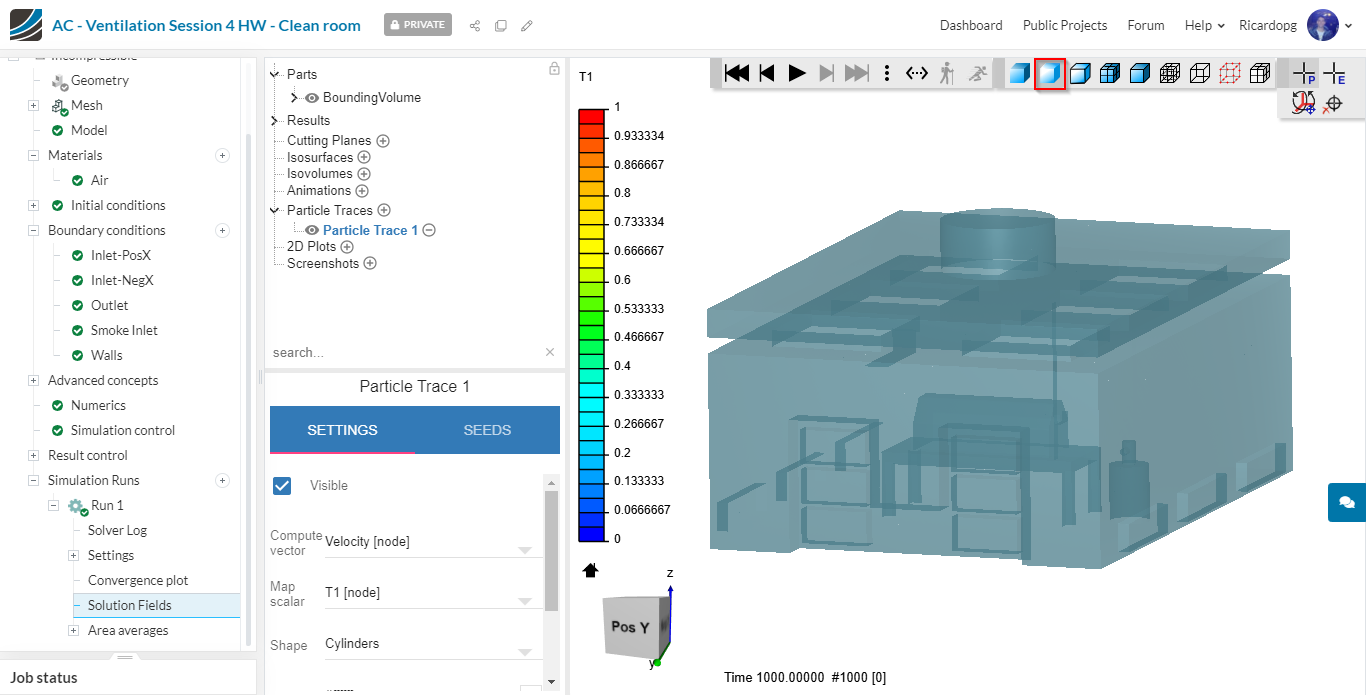Step forward one frame
The image size is (1366, 695).
click(827, 73)
